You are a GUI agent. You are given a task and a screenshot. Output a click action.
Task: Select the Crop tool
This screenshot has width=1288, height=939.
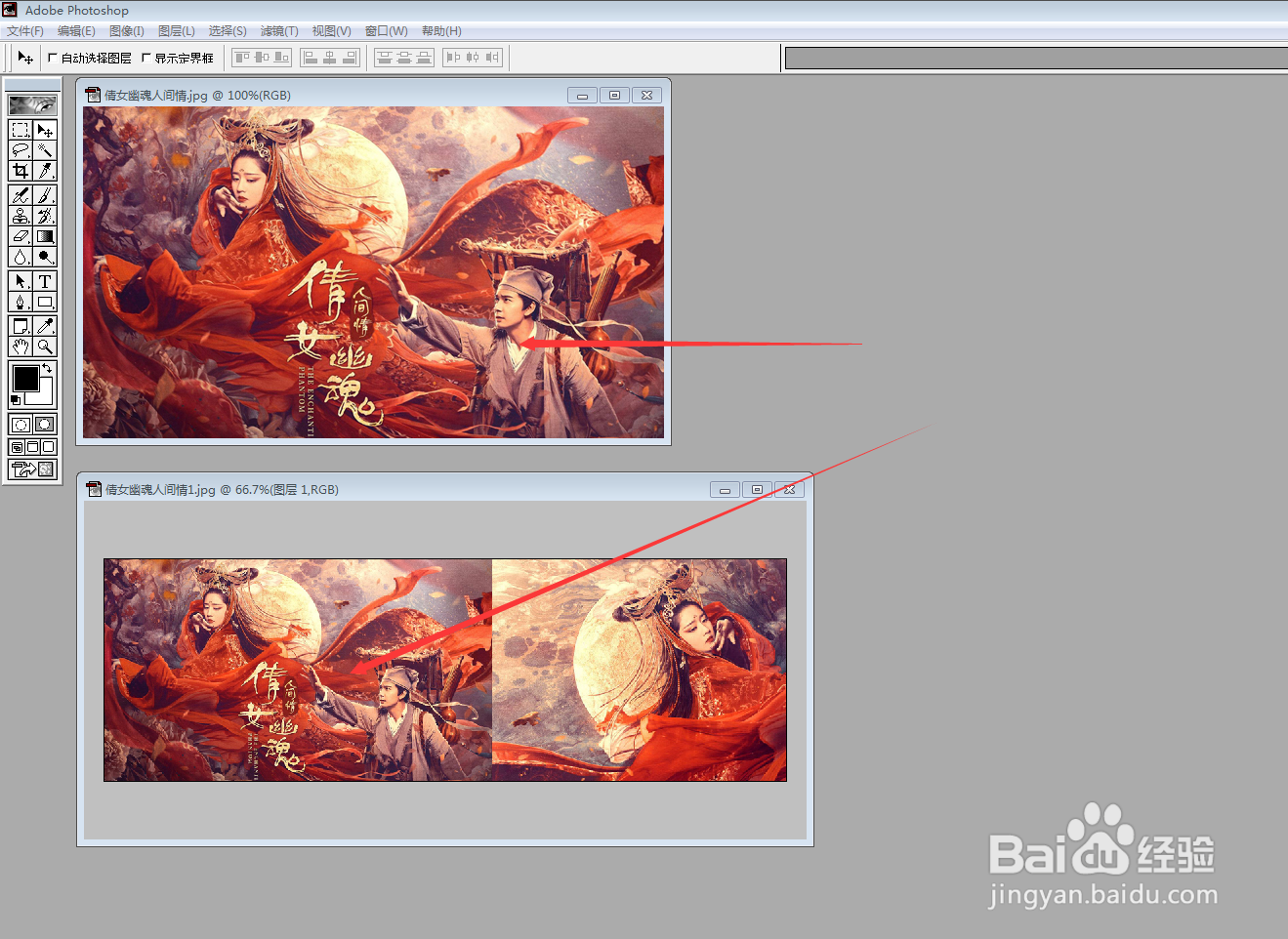[x=21, y=171]
